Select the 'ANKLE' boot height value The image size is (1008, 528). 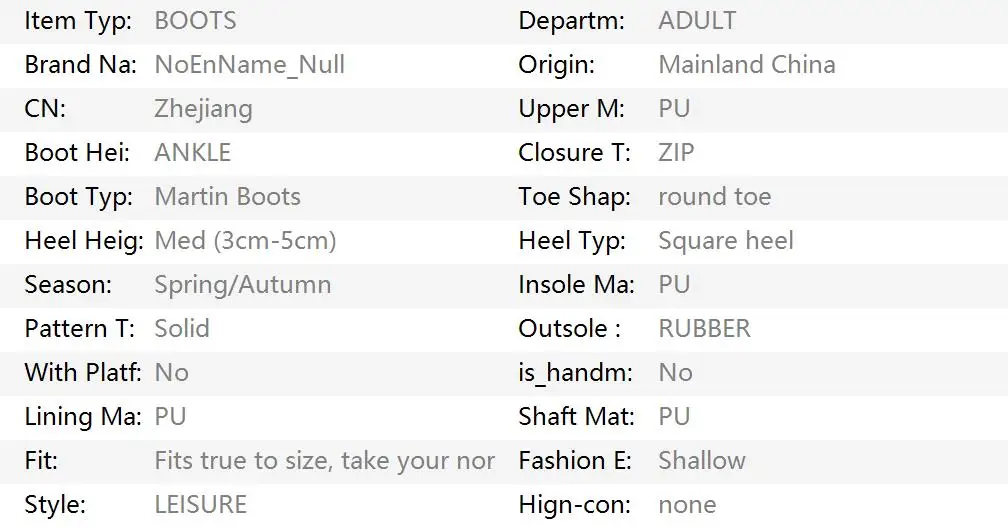pyautogui.click(x=192, y=153)
